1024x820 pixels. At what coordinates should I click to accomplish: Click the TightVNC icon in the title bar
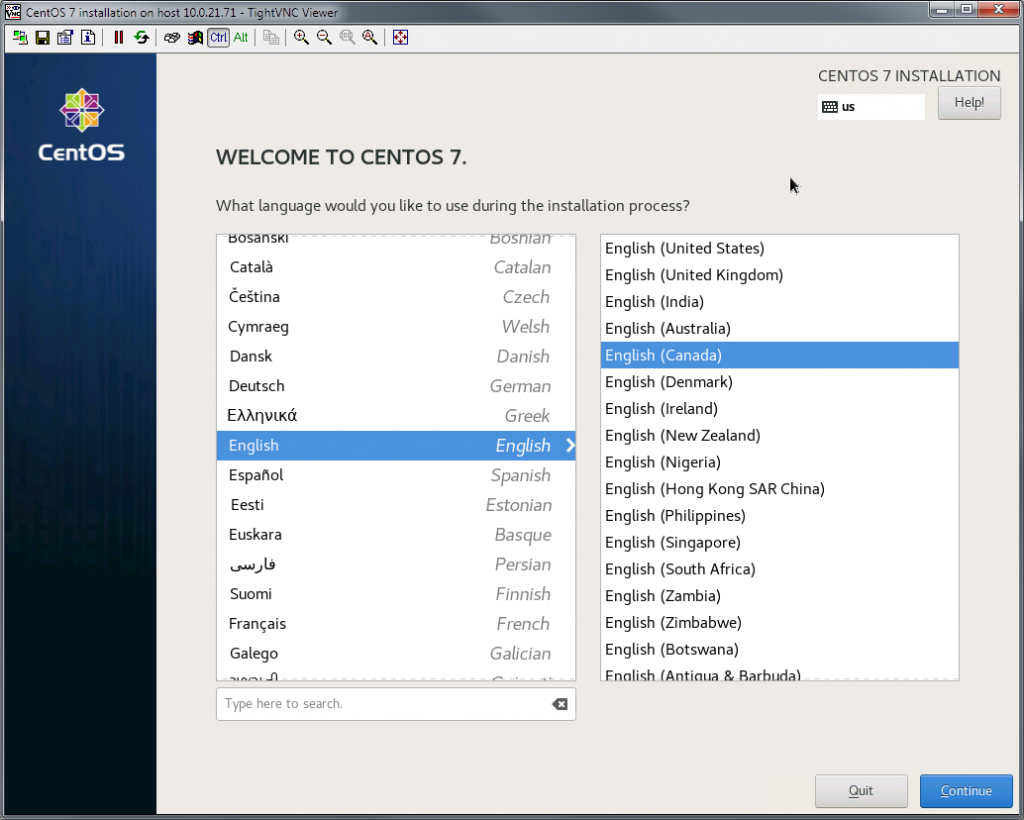click(13, 11)
